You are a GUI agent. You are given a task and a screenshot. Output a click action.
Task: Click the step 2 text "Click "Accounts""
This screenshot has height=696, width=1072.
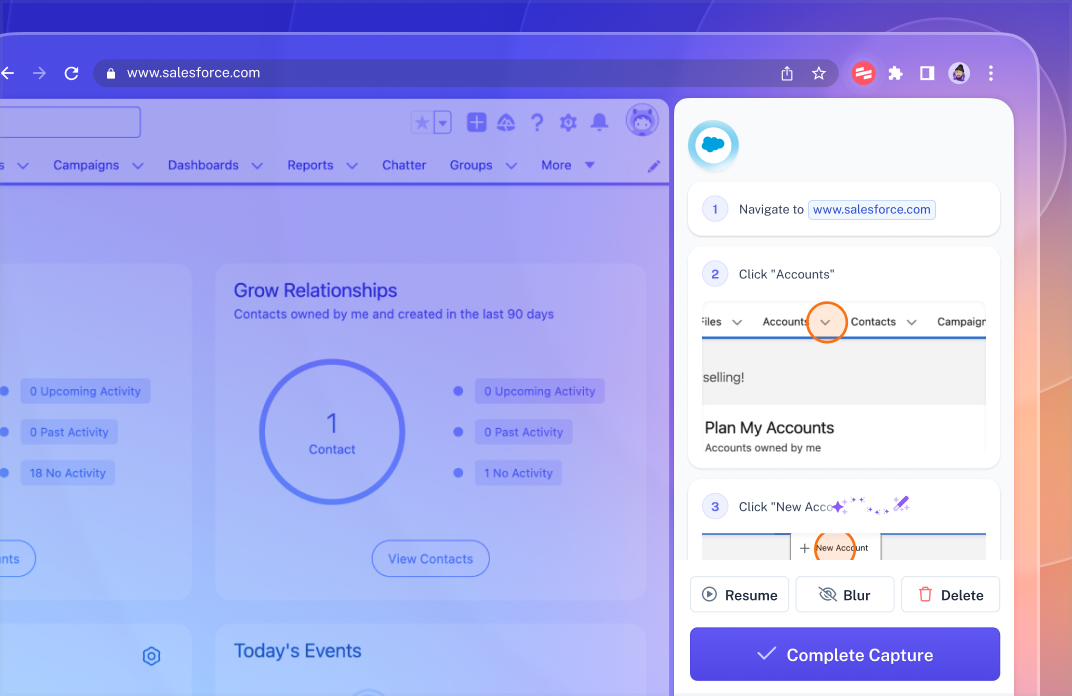pyautogui.click(x=786, y=275)
